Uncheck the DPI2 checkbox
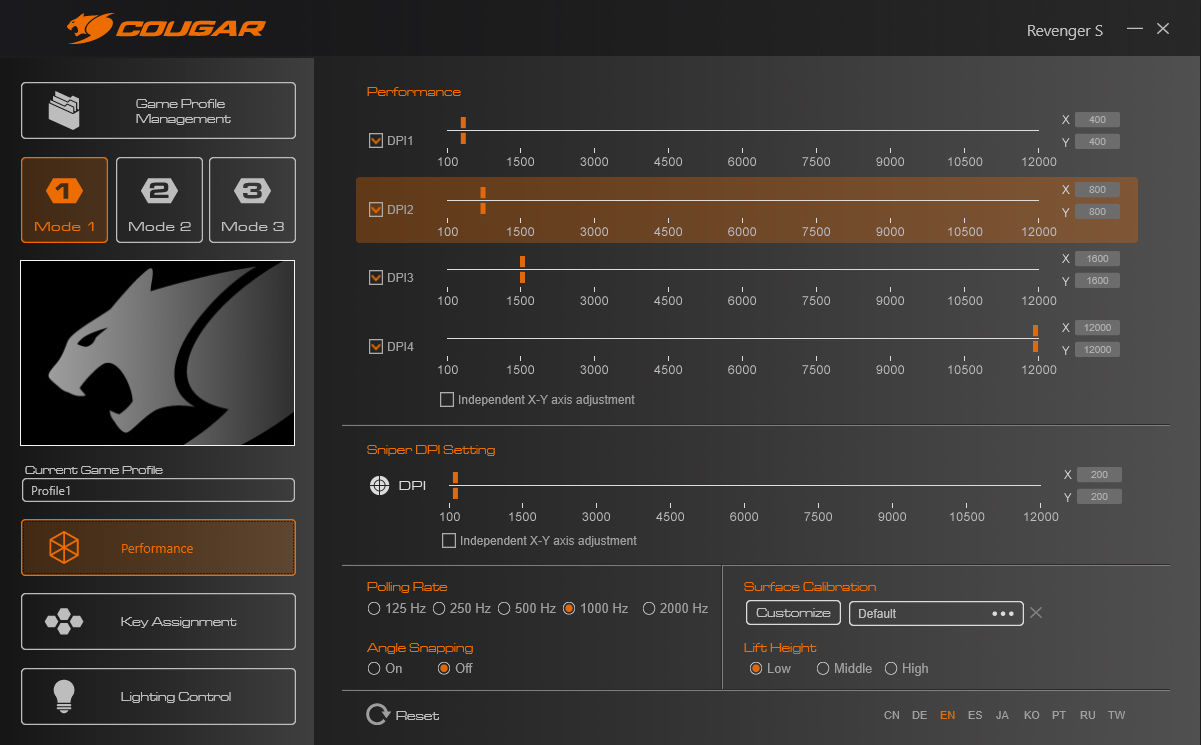 [x=376, y=210]
